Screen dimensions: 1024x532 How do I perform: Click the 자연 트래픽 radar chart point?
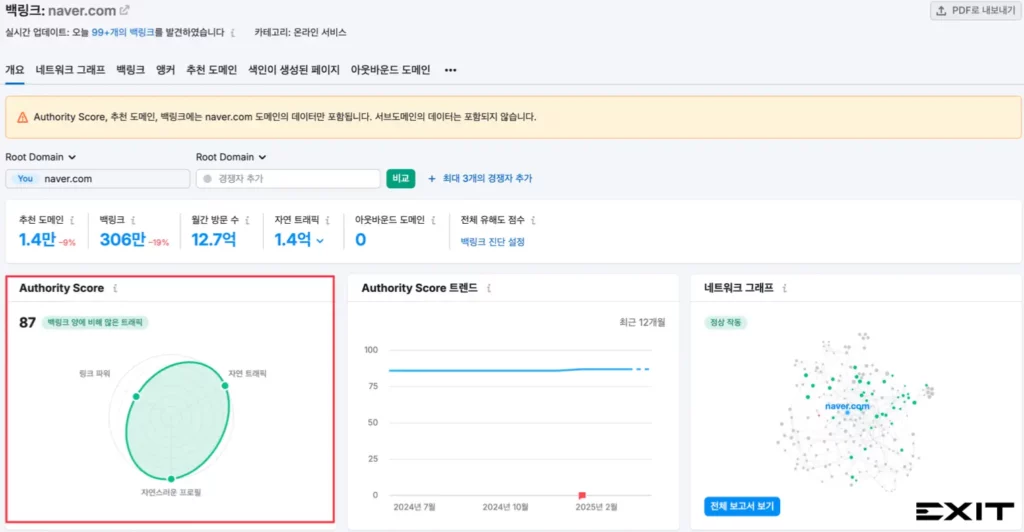[x=225, y=386]
